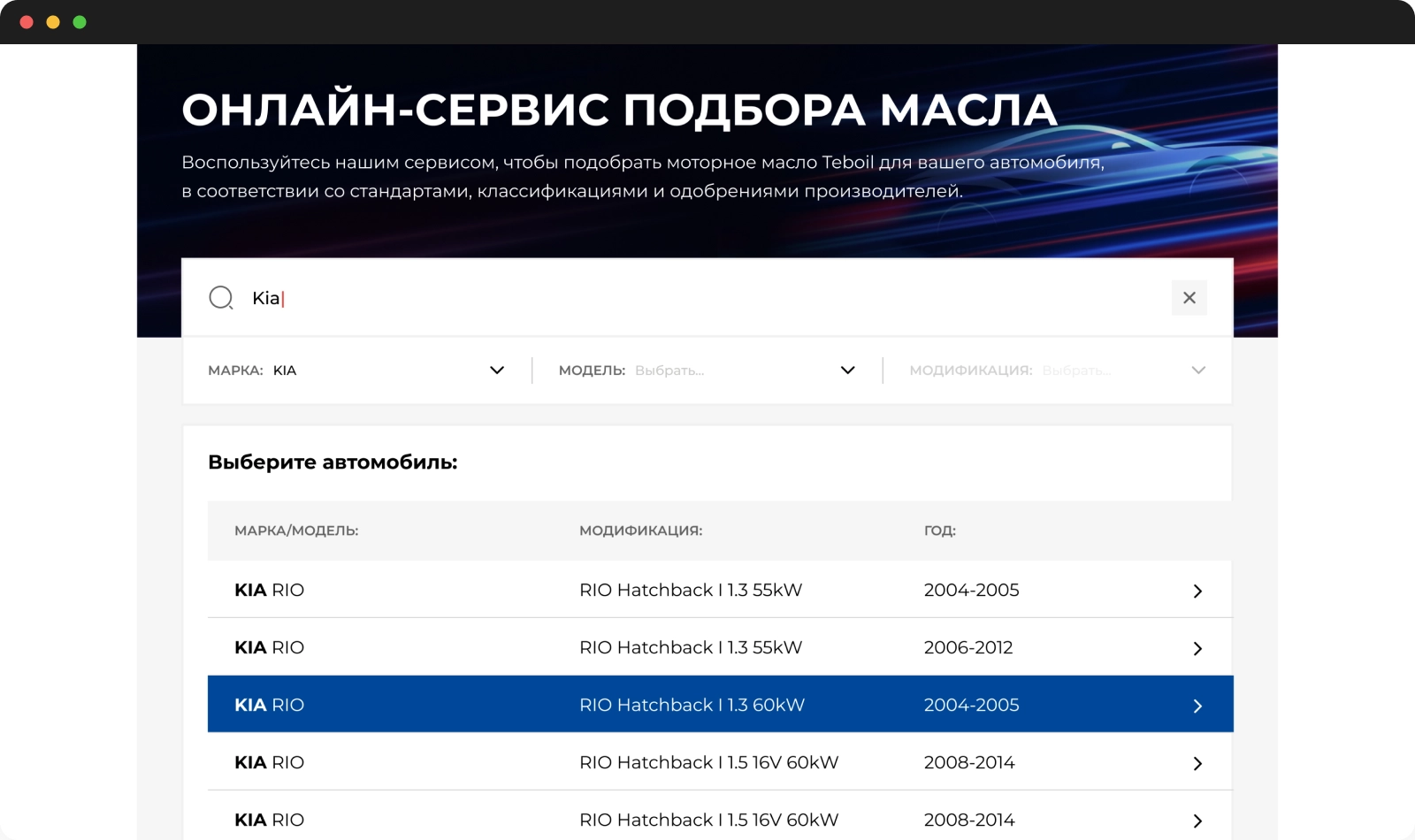Click the green macOS window zoom button
This screenshot has width=1415, height=840.
coord(80,22)
